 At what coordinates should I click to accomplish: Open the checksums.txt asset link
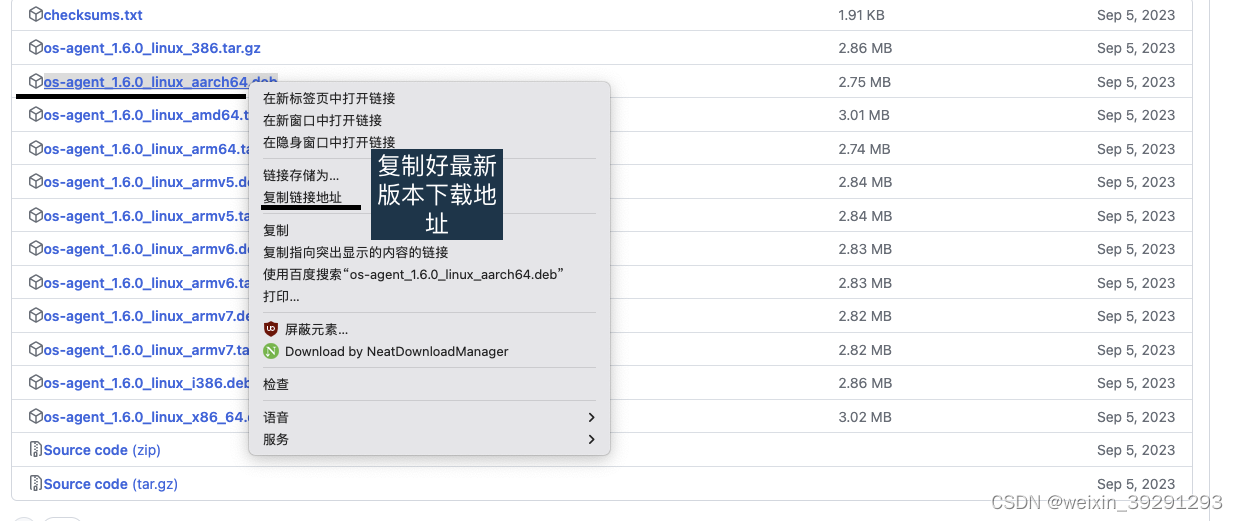(x=93, y=15)
